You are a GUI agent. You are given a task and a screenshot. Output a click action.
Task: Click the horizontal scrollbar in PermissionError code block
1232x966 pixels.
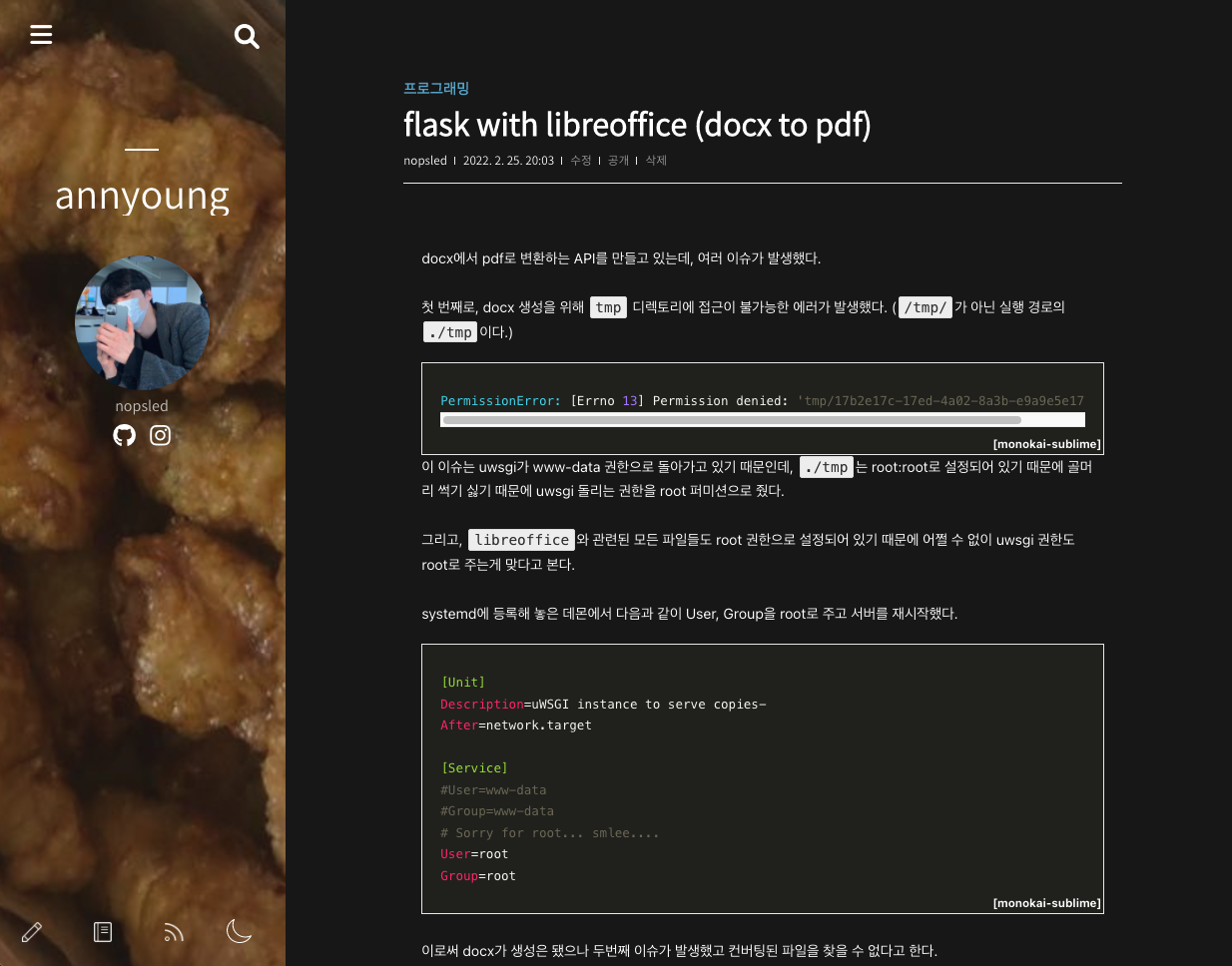(x=732, y=420)
